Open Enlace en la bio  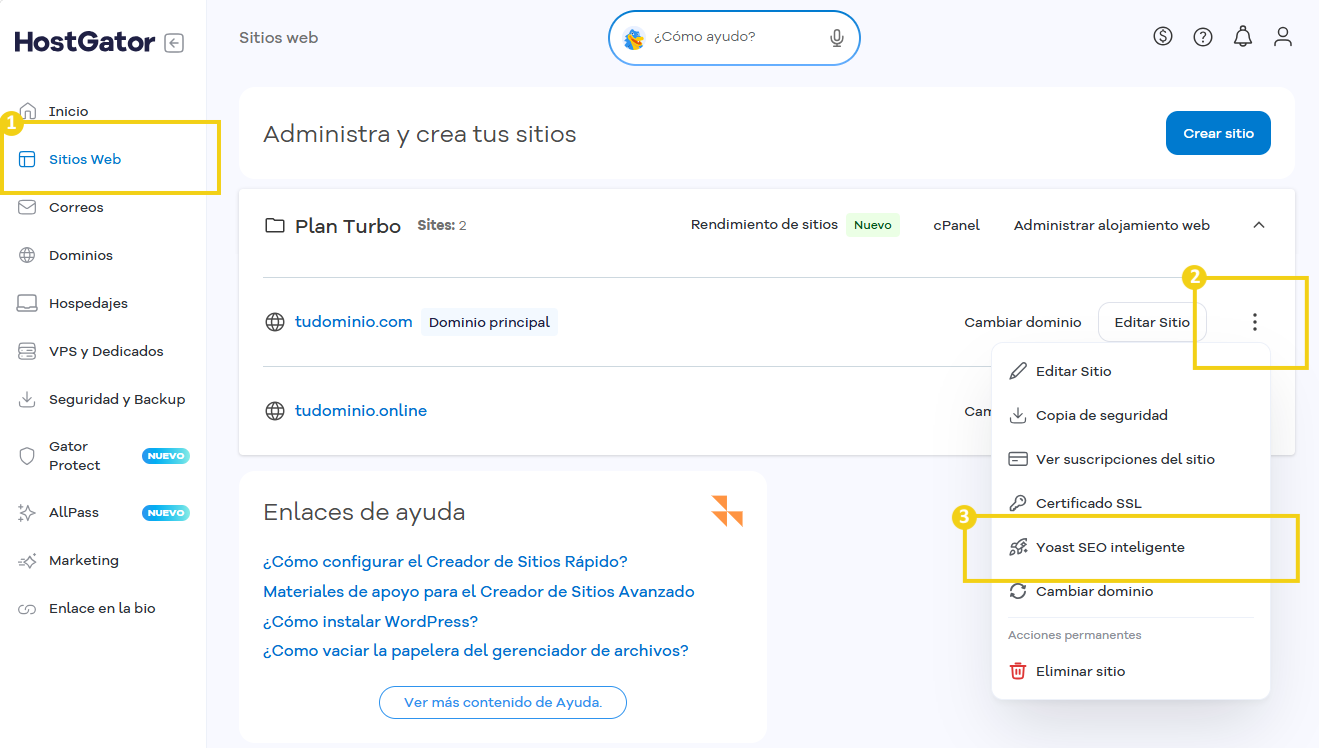[x=102, y=608]
